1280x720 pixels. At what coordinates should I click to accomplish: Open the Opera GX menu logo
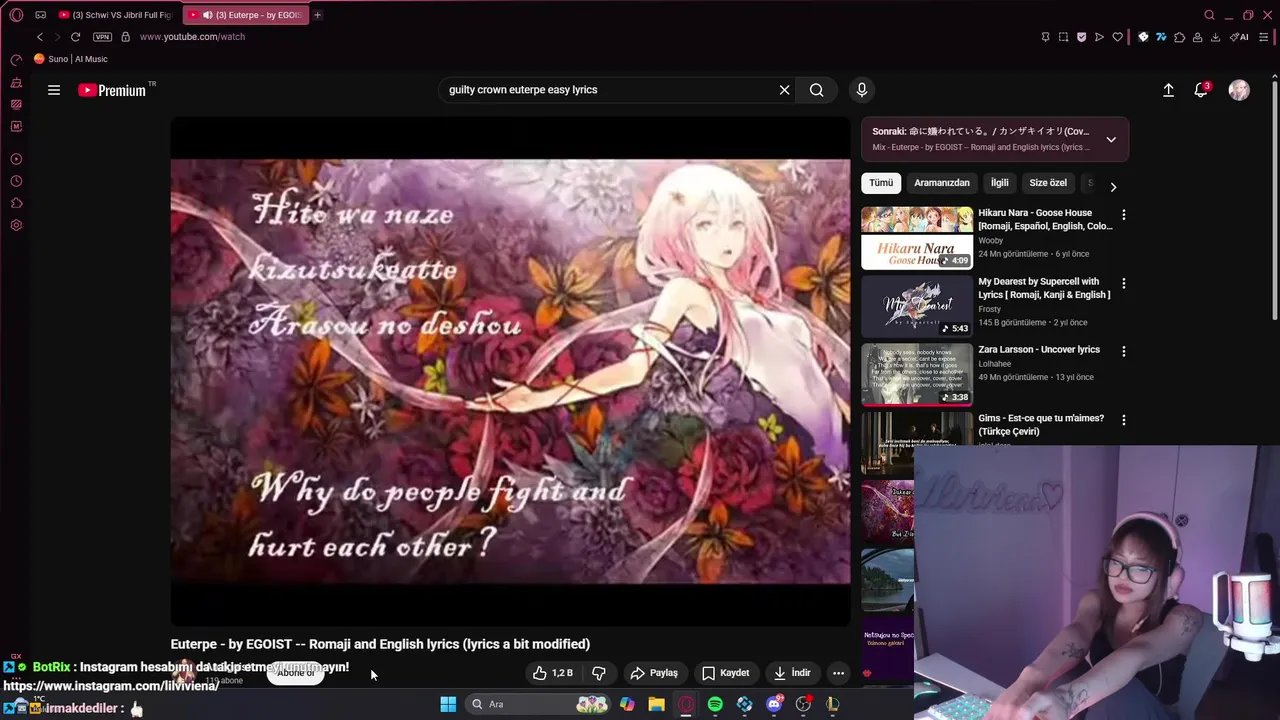tap(16, 15)
